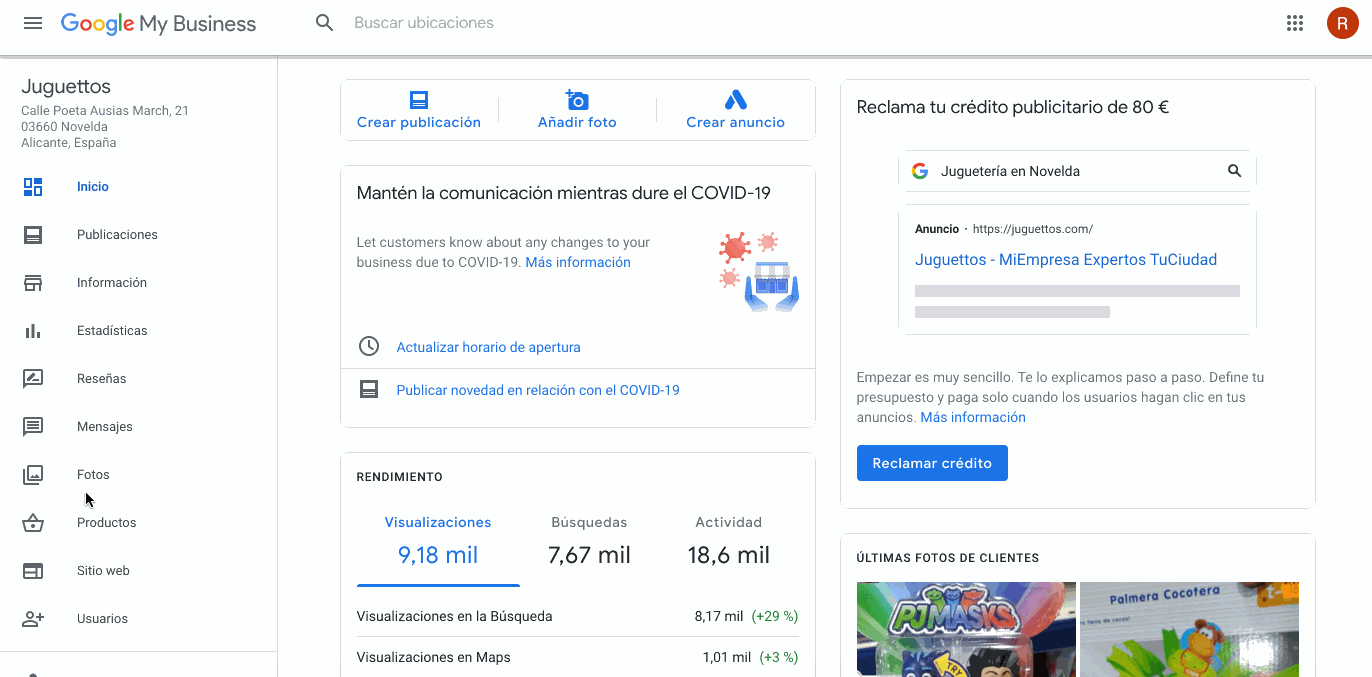Click the Visualizaciones en la Búsqueda row
1372x677 pixels.
pos(578,616)
